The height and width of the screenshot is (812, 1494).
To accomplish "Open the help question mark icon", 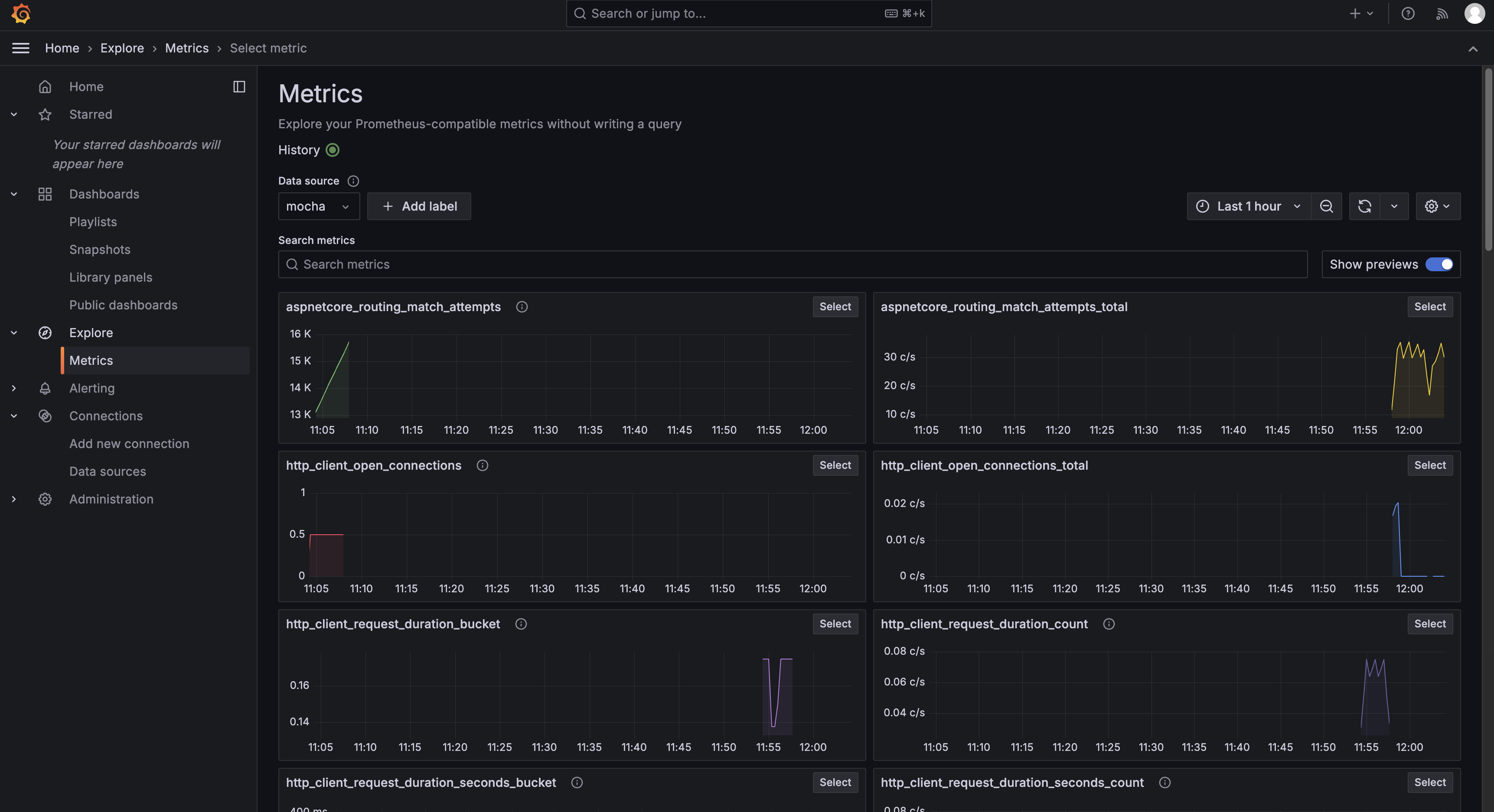I will (1408, 13).
